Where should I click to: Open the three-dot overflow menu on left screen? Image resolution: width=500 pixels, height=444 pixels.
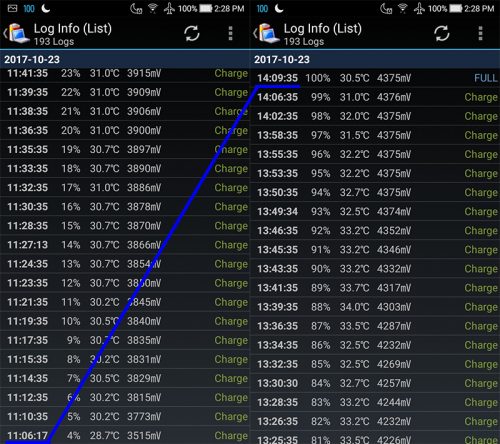230,34
